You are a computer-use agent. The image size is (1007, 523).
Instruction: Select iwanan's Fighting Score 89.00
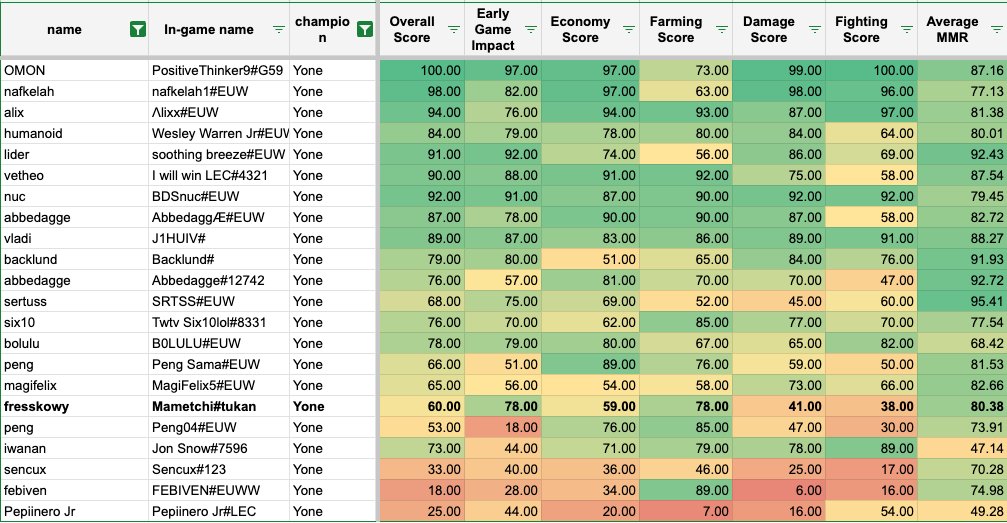871,448
